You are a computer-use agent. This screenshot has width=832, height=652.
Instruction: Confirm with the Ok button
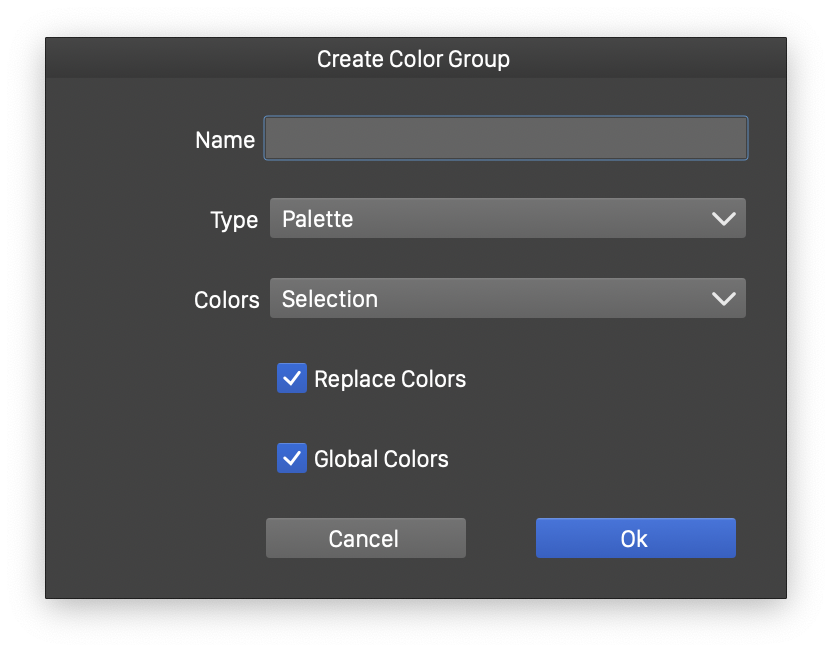pos(635,538)
